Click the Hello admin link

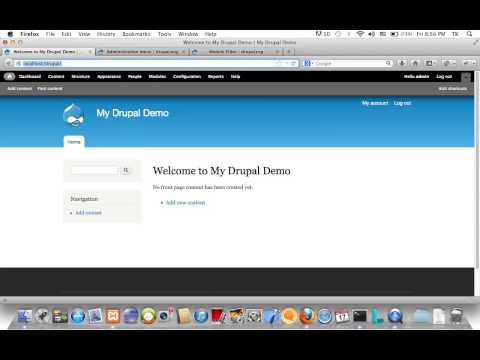[x=416, y=77]
